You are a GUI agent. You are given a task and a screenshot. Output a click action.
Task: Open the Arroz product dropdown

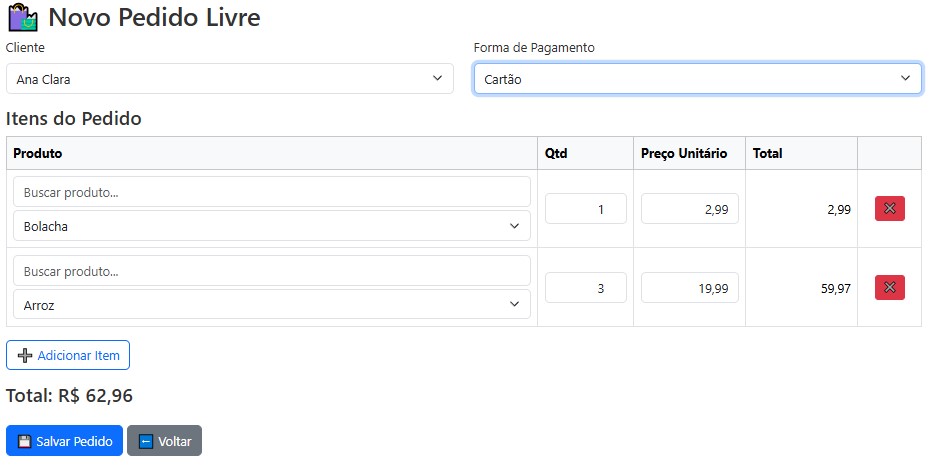[x=271, y=305]
